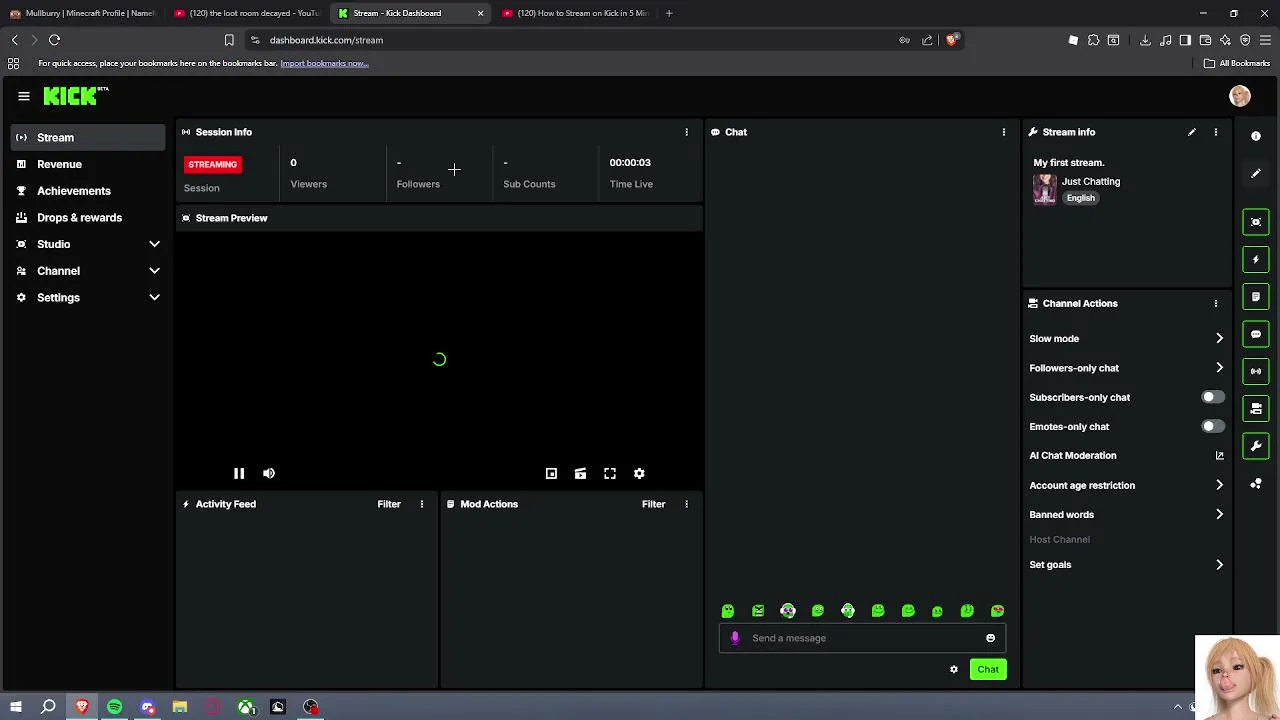Viewport: 1280px width, 720px height.
Task: Edit stream info with the pencil icon
Action: click(1192, 132)
